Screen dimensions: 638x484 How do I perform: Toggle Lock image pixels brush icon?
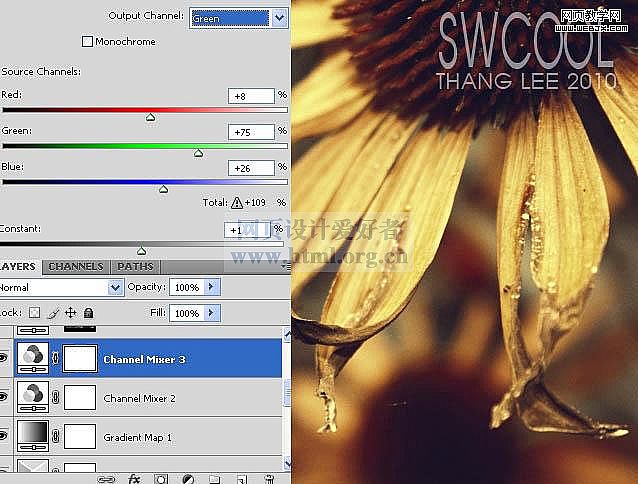click(53, 313)
